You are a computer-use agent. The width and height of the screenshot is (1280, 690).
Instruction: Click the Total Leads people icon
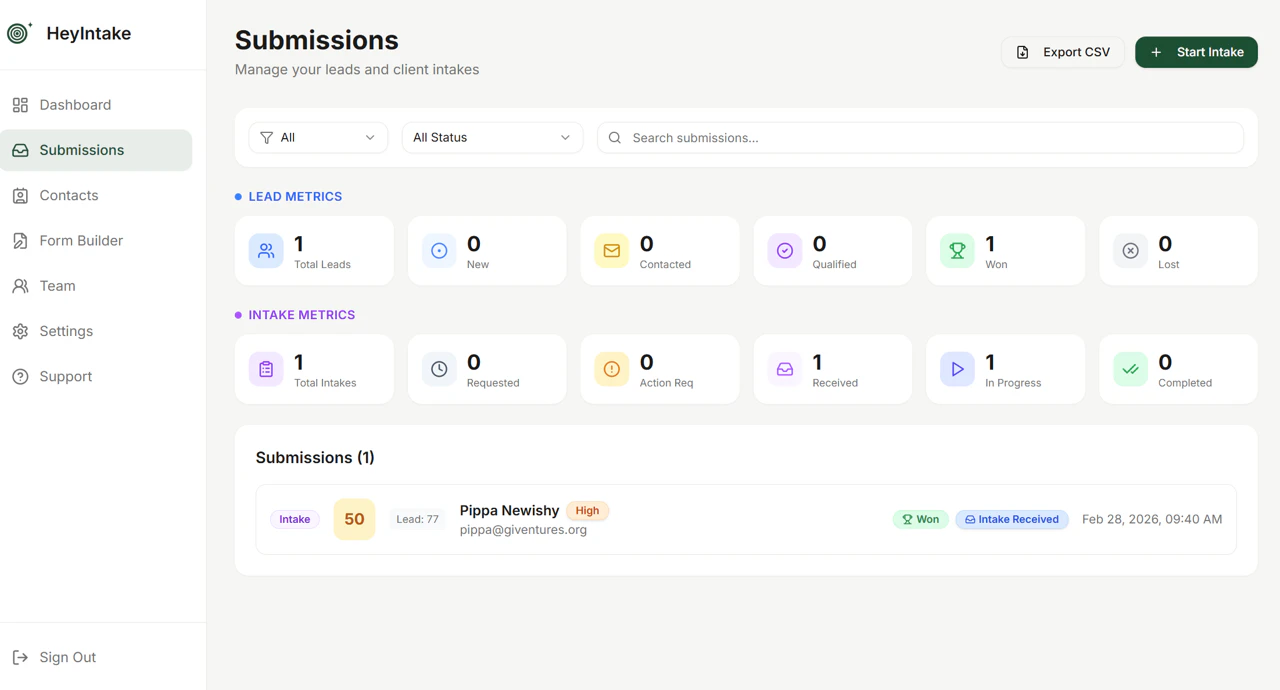[266, 251]
